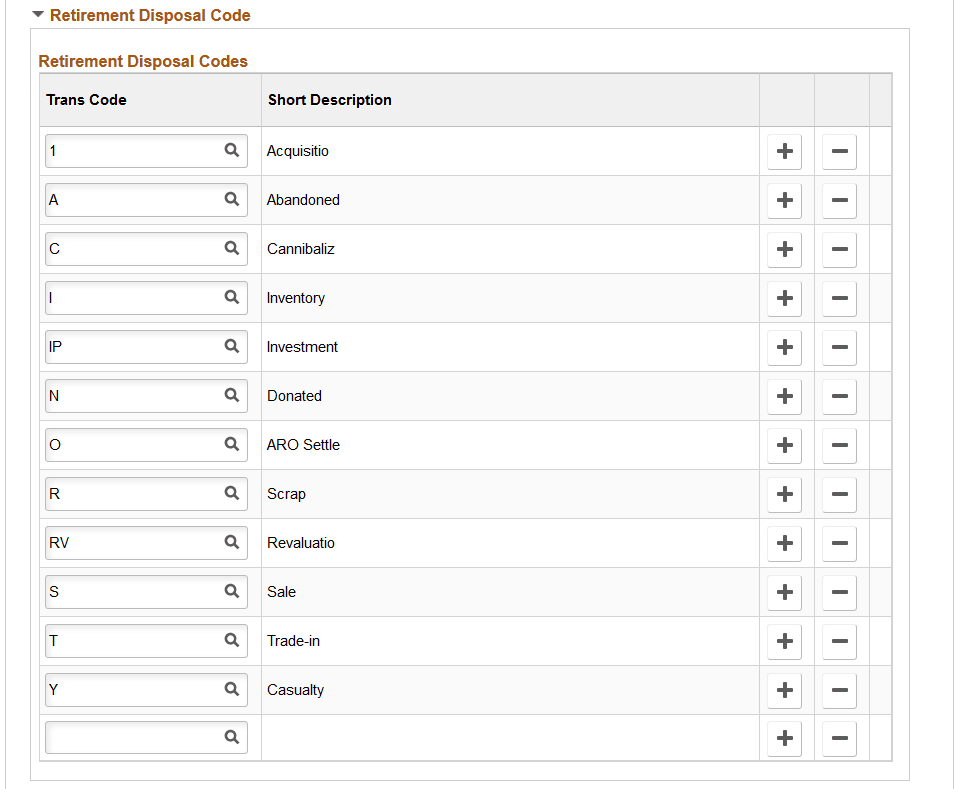Click the empty Trans Code input field

130,738
